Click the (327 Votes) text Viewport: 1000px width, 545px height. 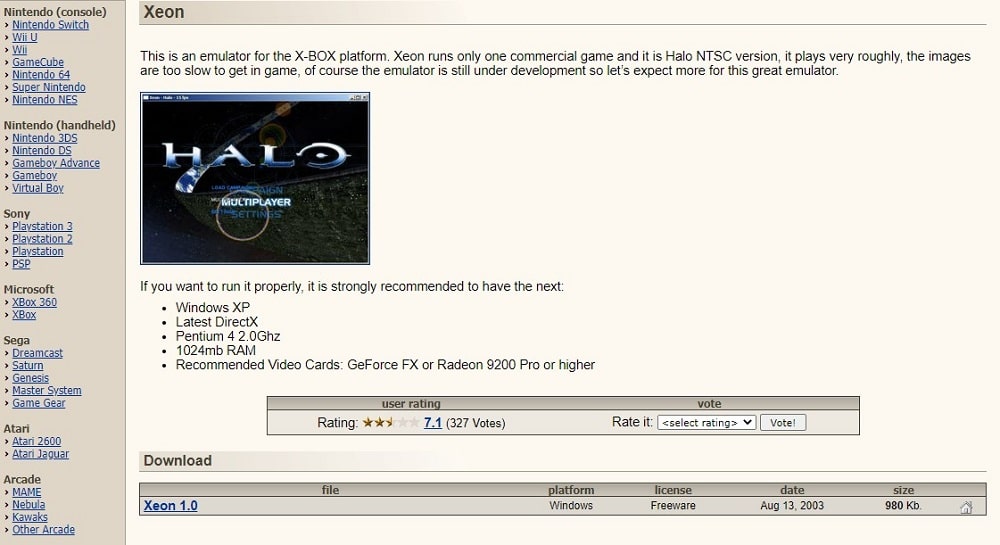coord(476,423)
